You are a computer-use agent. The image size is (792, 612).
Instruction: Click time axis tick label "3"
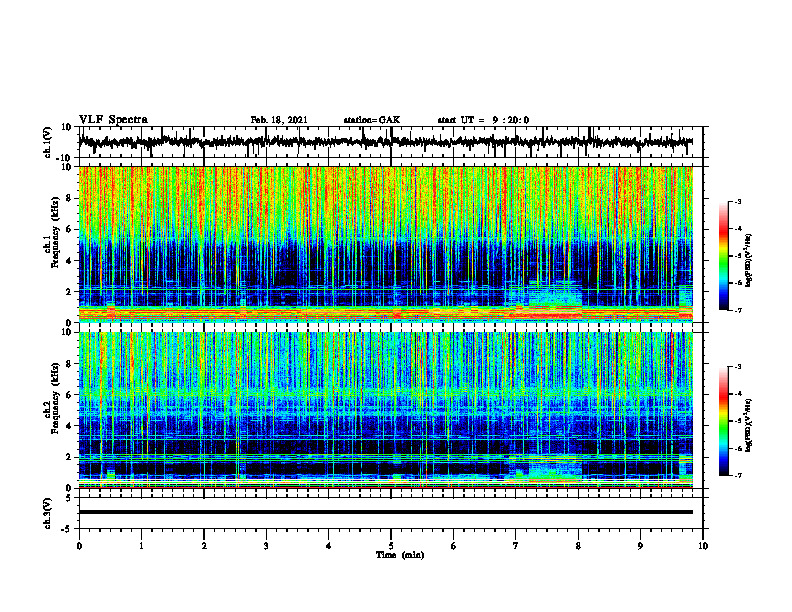(x=266, y=546)
